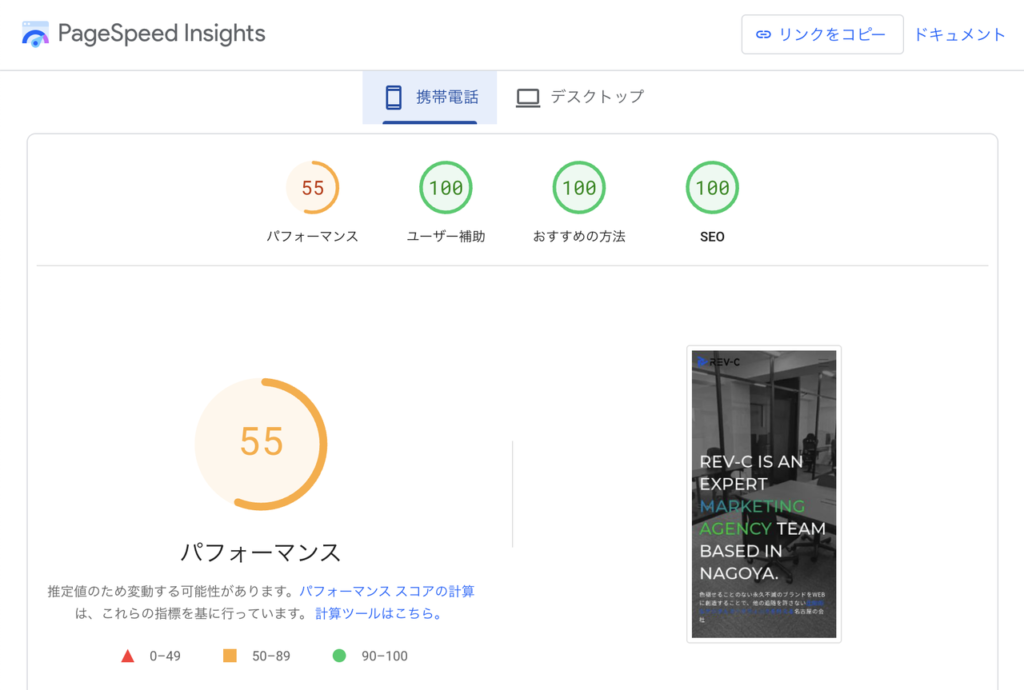
Task: Click the large 55 performance gauge
Action: [x=261, y=444]
